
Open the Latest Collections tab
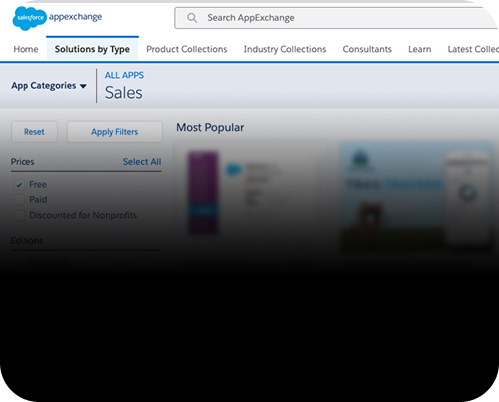(x=473, y=49)
